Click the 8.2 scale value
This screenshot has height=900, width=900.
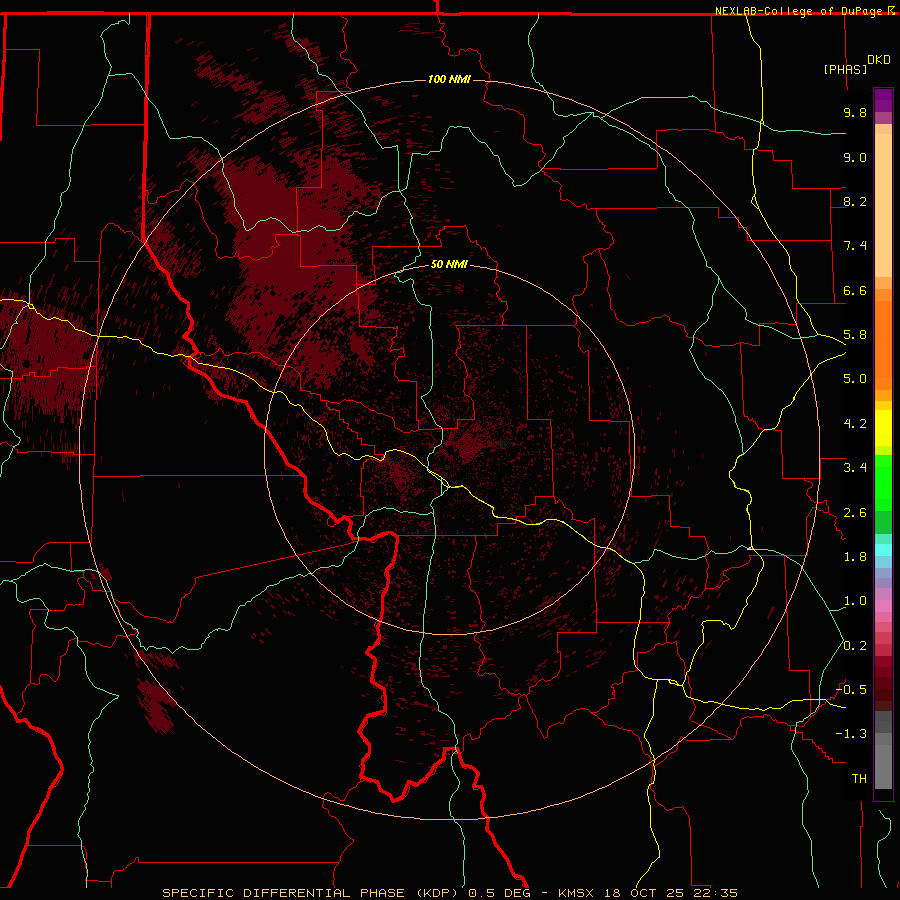point(855,201)
